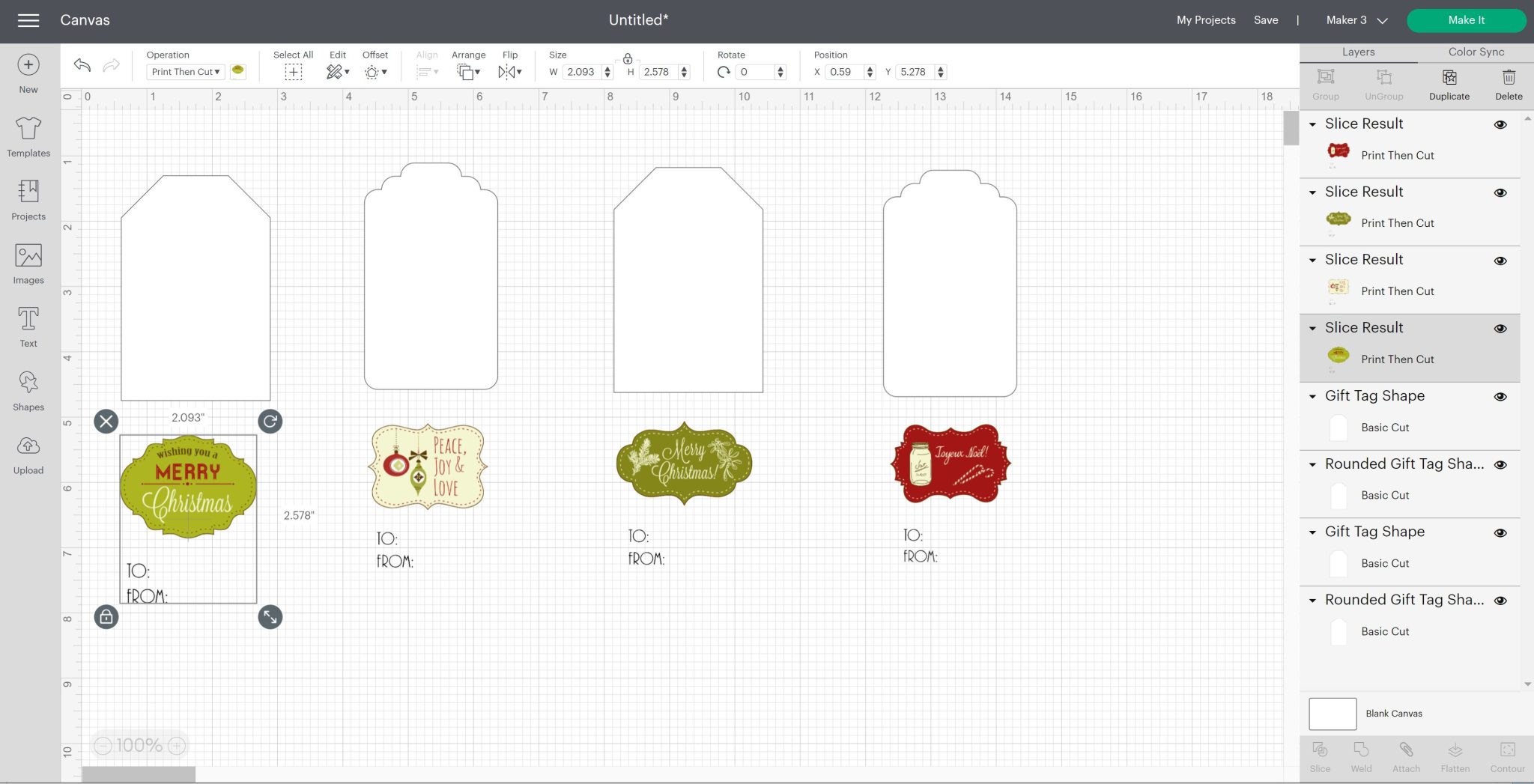Click the Weld tool
The width and height of the screenshot is (1534, 784).
[x=1361, y=755]
